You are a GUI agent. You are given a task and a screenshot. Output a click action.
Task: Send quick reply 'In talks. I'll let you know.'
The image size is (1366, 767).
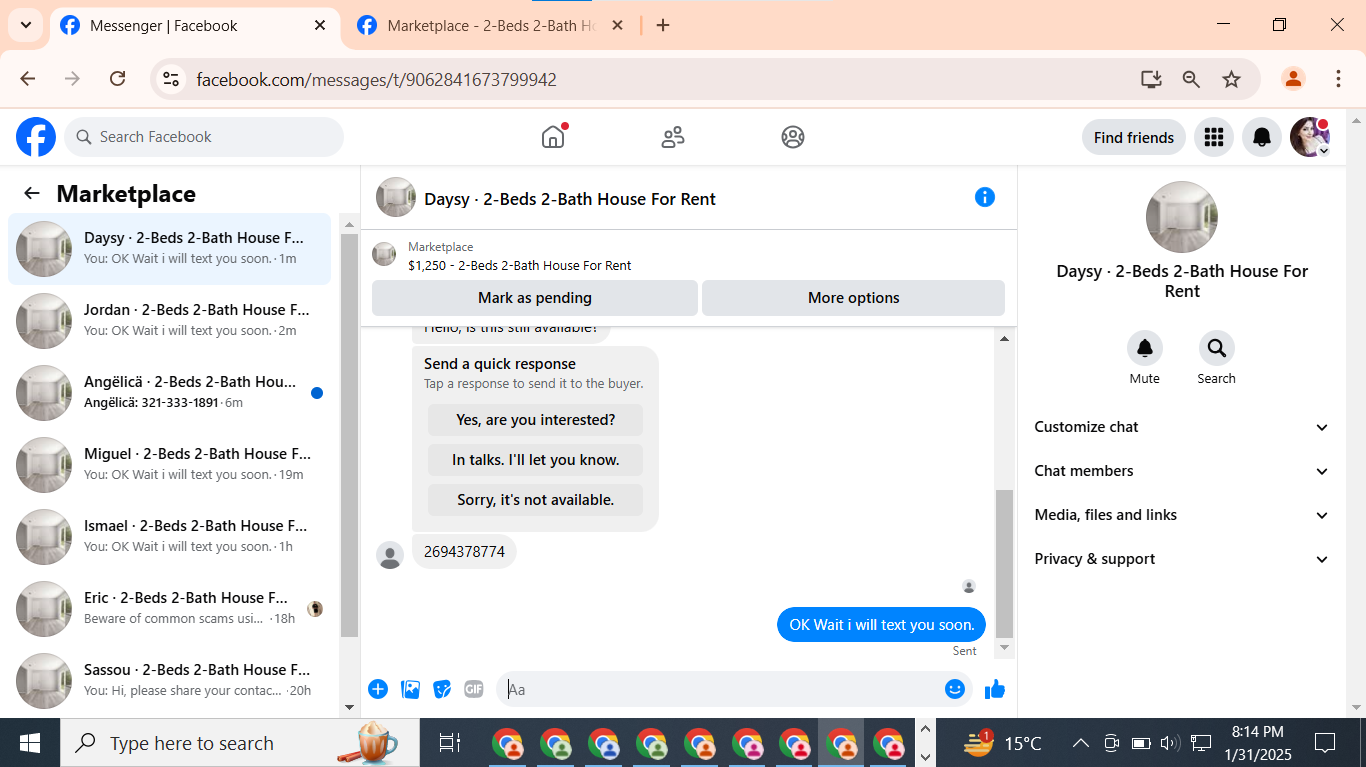(536, 460)
